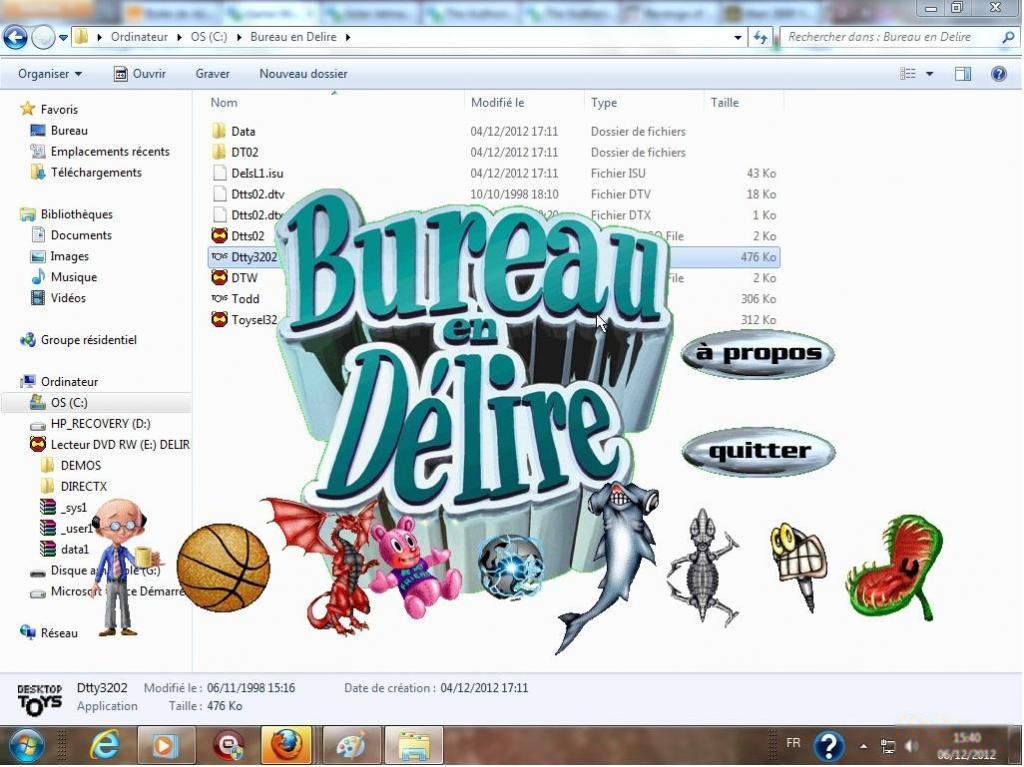1024x767 pixels.
Task: Sort by the Taille column header
Action: click(724, 103)
